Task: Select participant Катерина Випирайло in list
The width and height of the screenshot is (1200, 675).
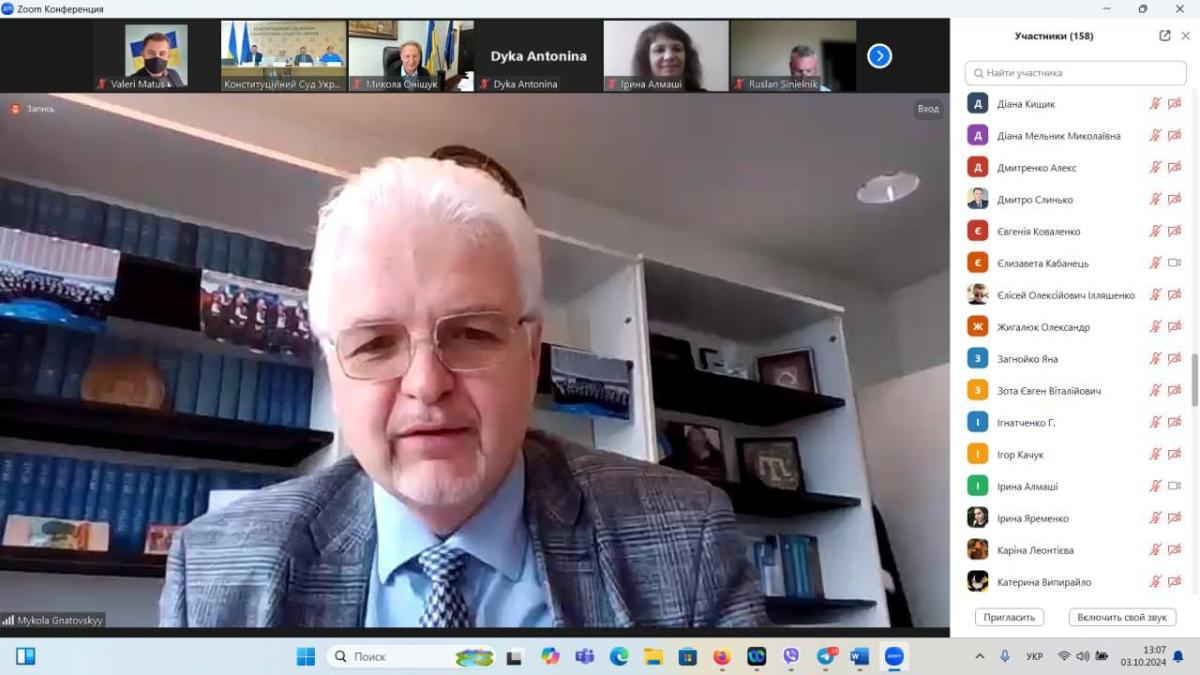Action: pyautogui.click(x=1044, y=582)
